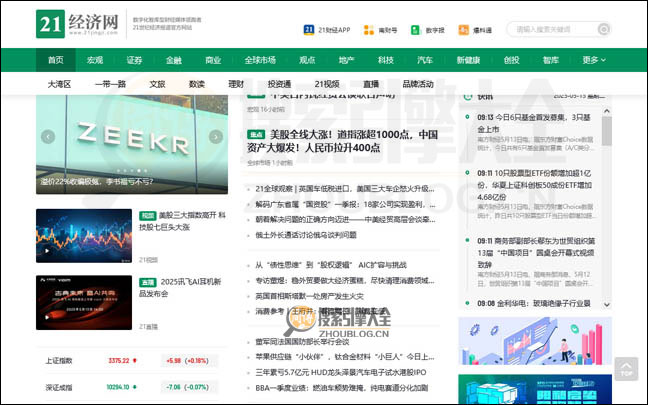Image resolution: width=648 pixels, height=405 pixels.
Task: Show previous slide in ZEEKR carousel
Action: point(48,136)
